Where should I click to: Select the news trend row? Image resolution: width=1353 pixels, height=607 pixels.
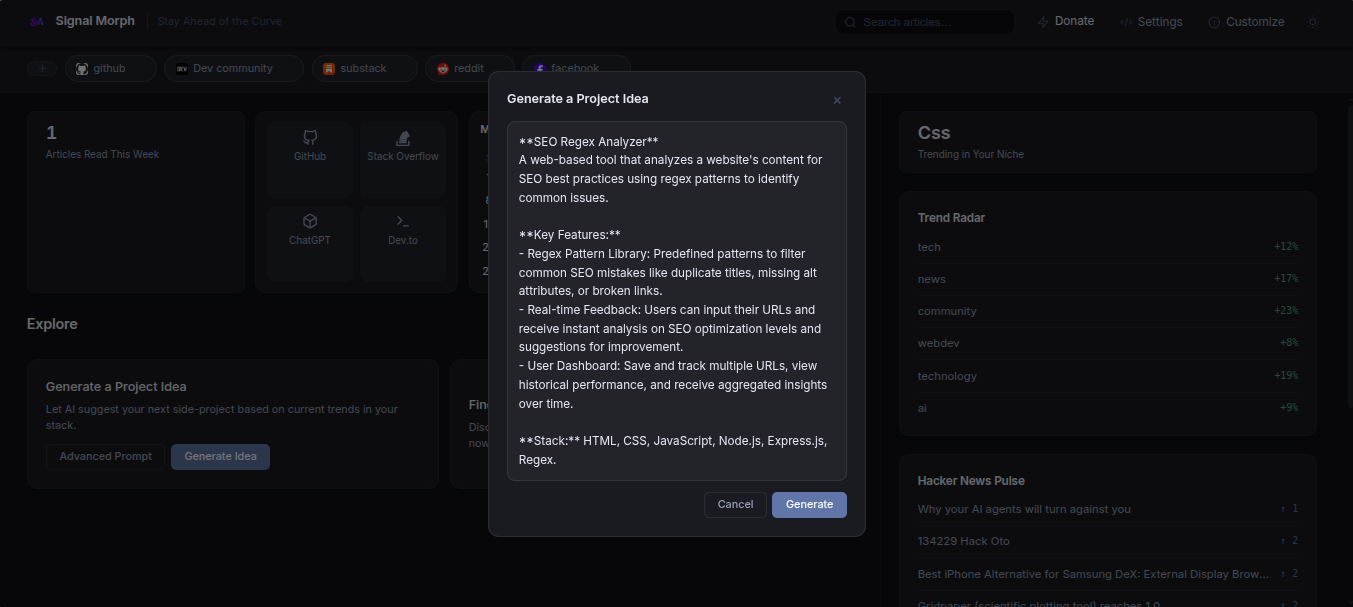pyautogui.click(x=1107, y=279)
